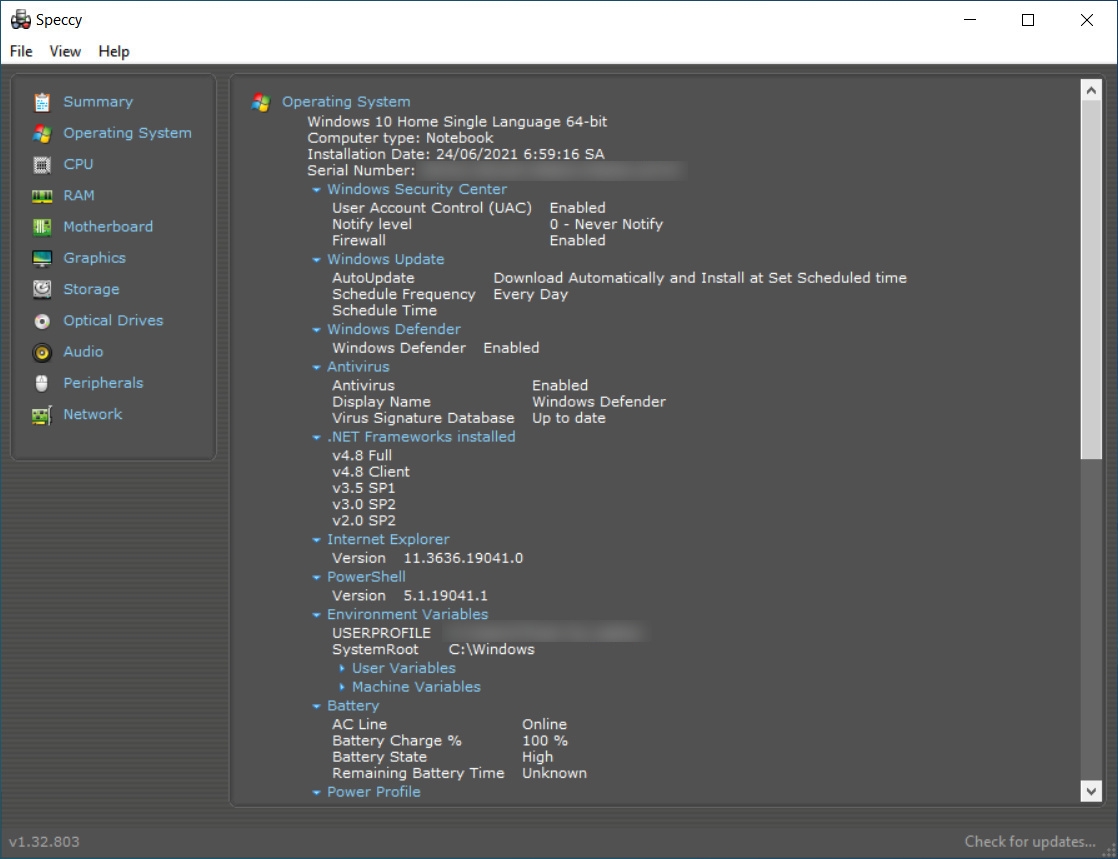Click the 'v3.5 SP1' framework row
This screenshot has width=1118, height=859.
tap(364, 488)
